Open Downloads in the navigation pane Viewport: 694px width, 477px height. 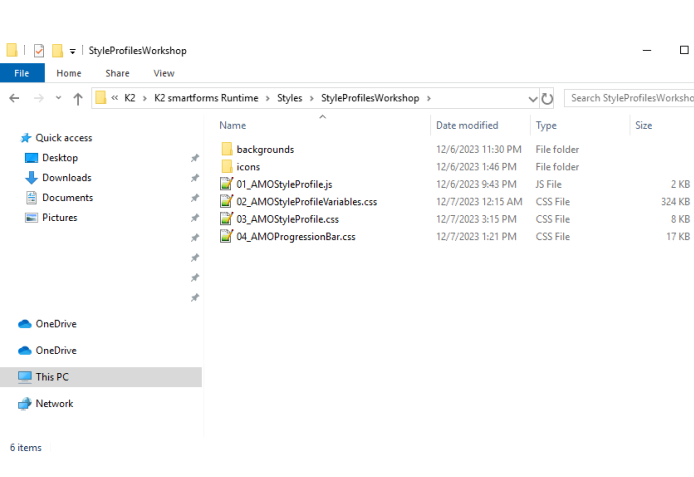pyautogui.click(x=67, y=177)
